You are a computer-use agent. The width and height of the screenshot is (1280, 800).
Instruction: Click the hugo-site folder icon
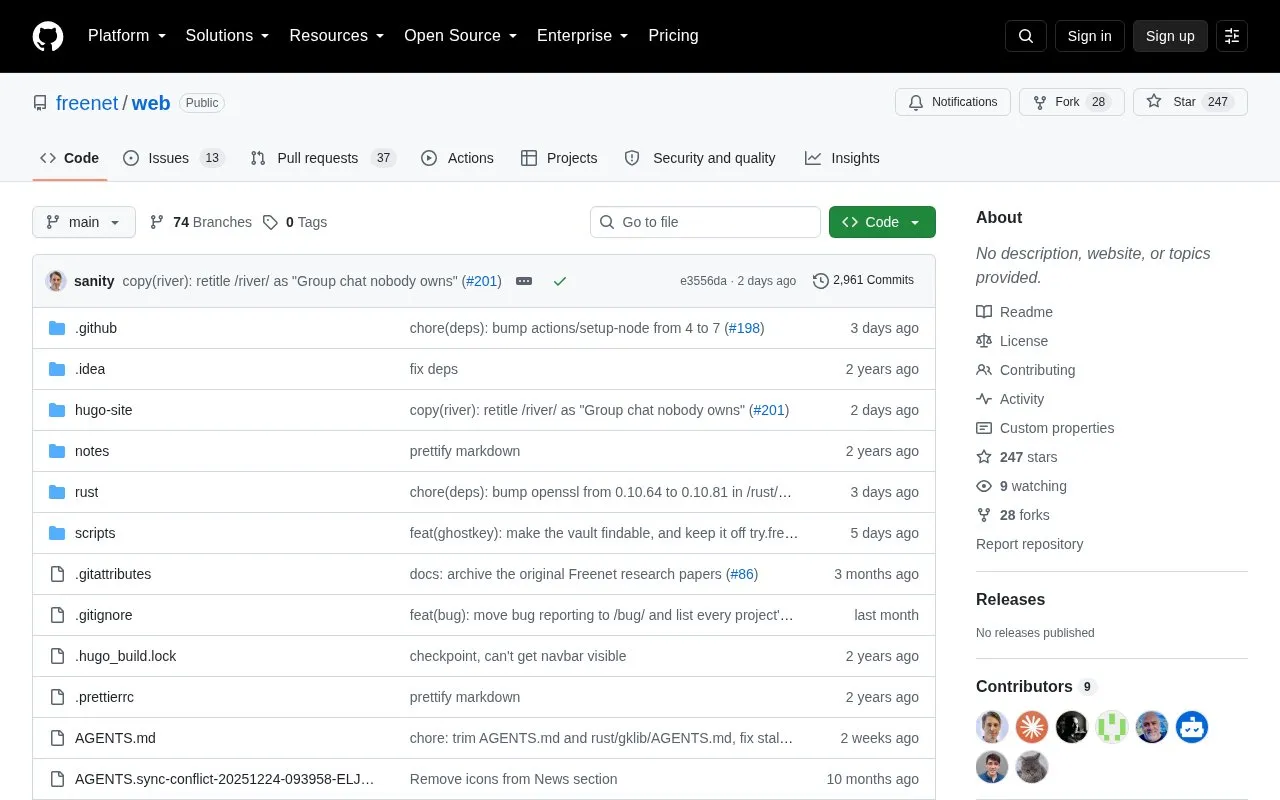(57, 410)
